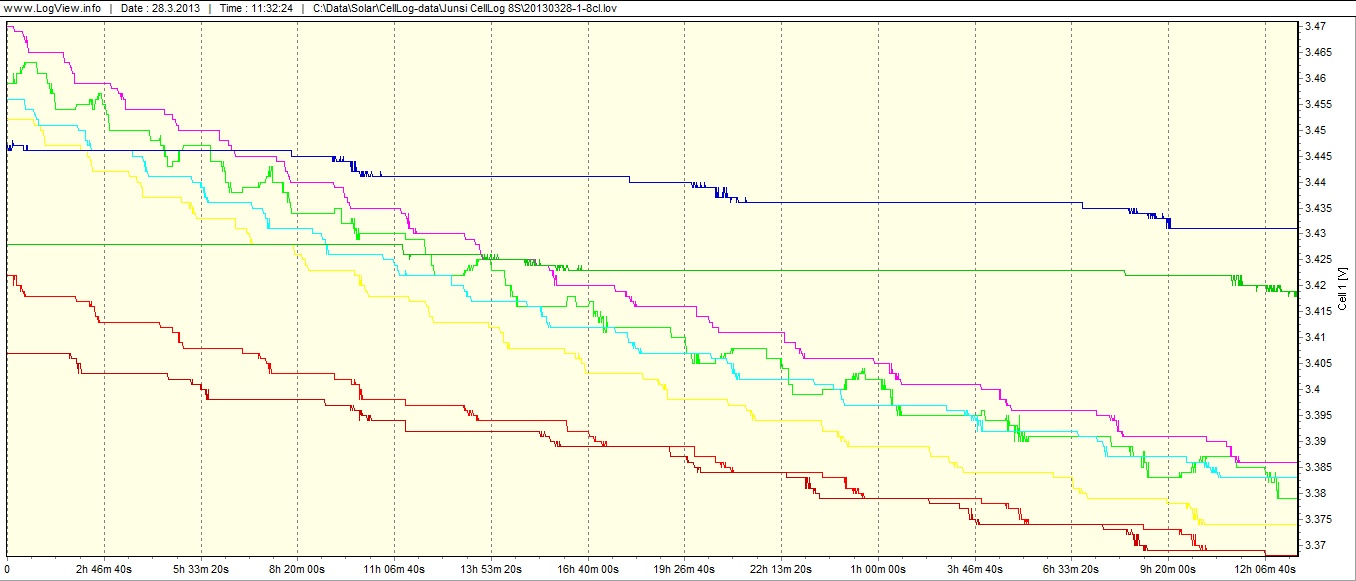Click the 0 origin time axis label

pos(8,569)
